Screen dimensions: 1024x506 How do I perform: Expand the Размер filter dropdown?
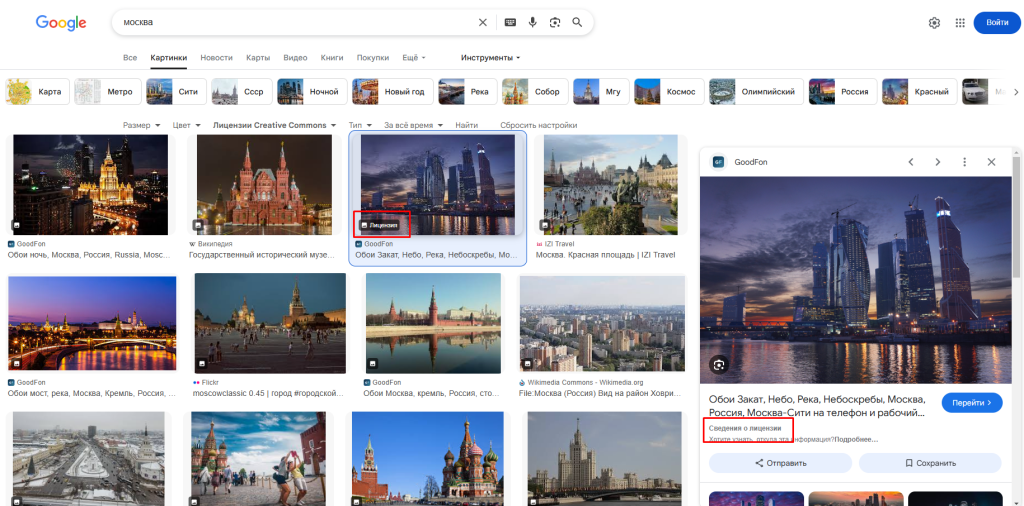[x=142, y=125]
